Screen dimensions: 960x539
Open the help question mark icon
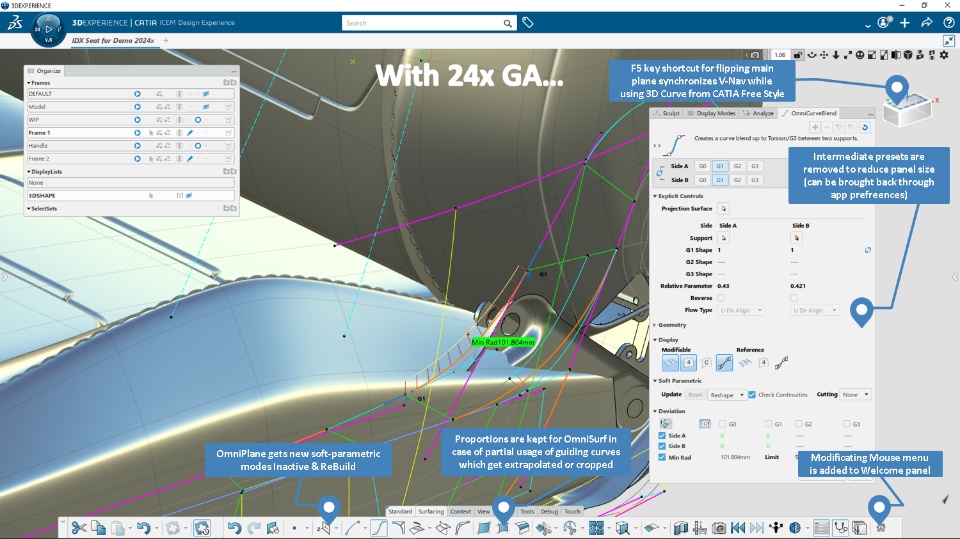click(x=949, y=23)
